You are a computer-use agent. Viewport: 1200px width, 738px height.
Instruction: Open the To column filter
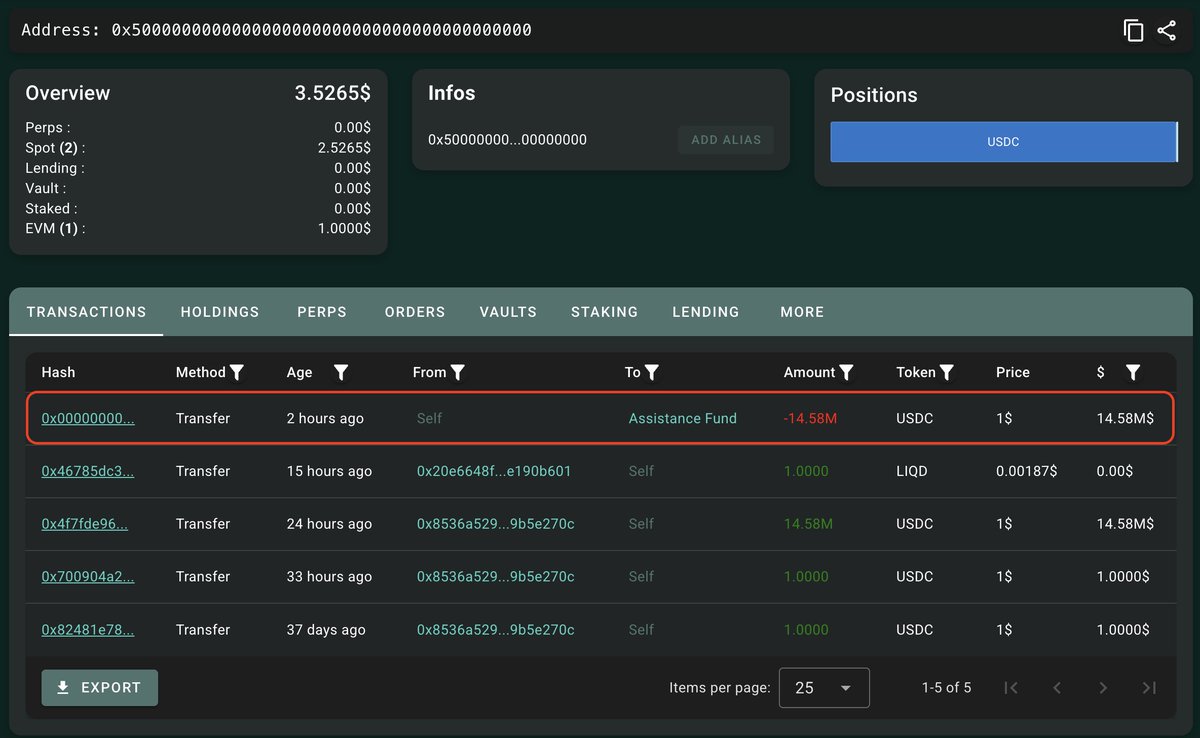point(652,372)
